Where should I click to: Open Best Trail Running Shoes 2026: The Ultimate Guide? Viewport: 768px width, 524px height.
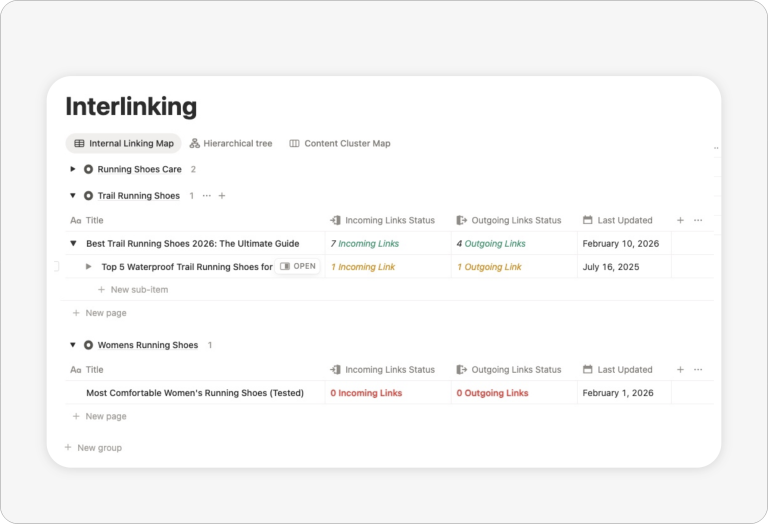192,243
